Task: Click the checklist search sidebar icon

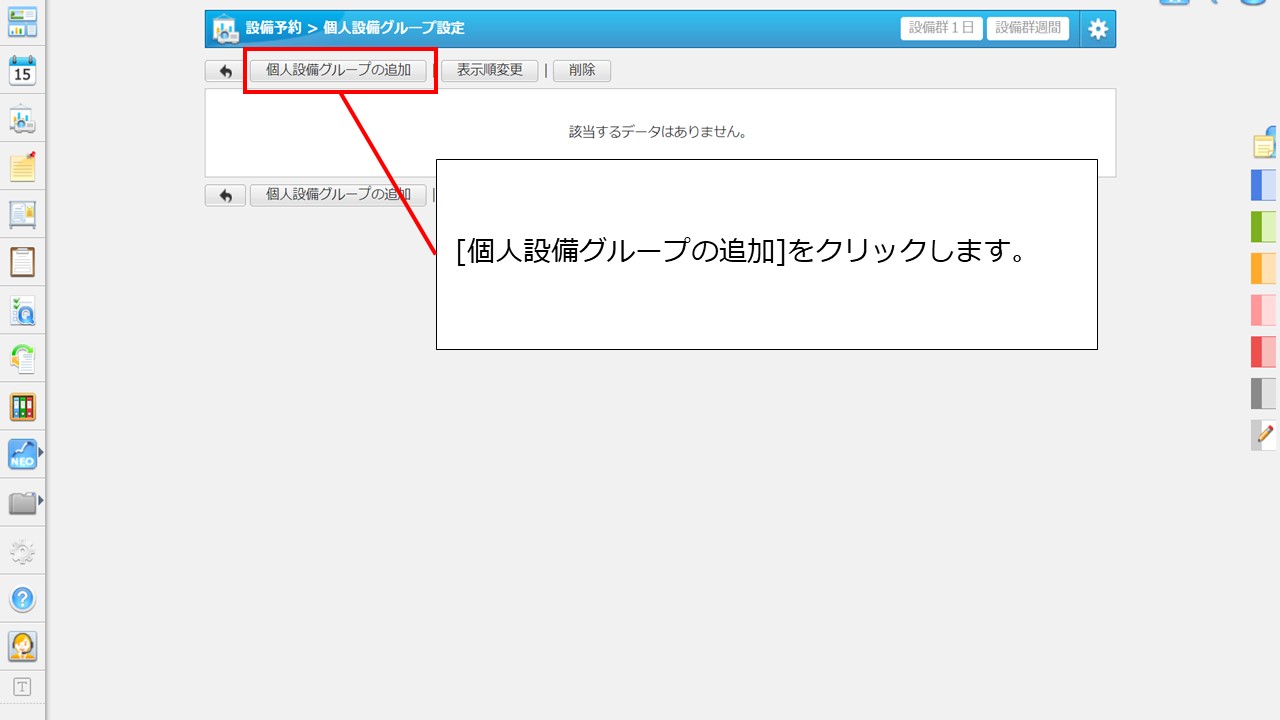Action: click(22, 311)
